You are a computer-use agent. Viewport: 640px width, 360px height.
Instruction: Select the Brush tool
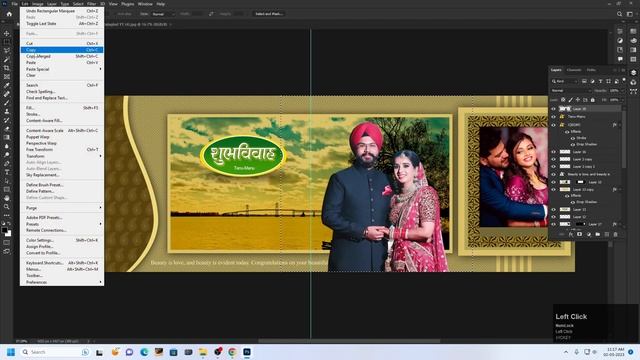(x=7, y=103)
